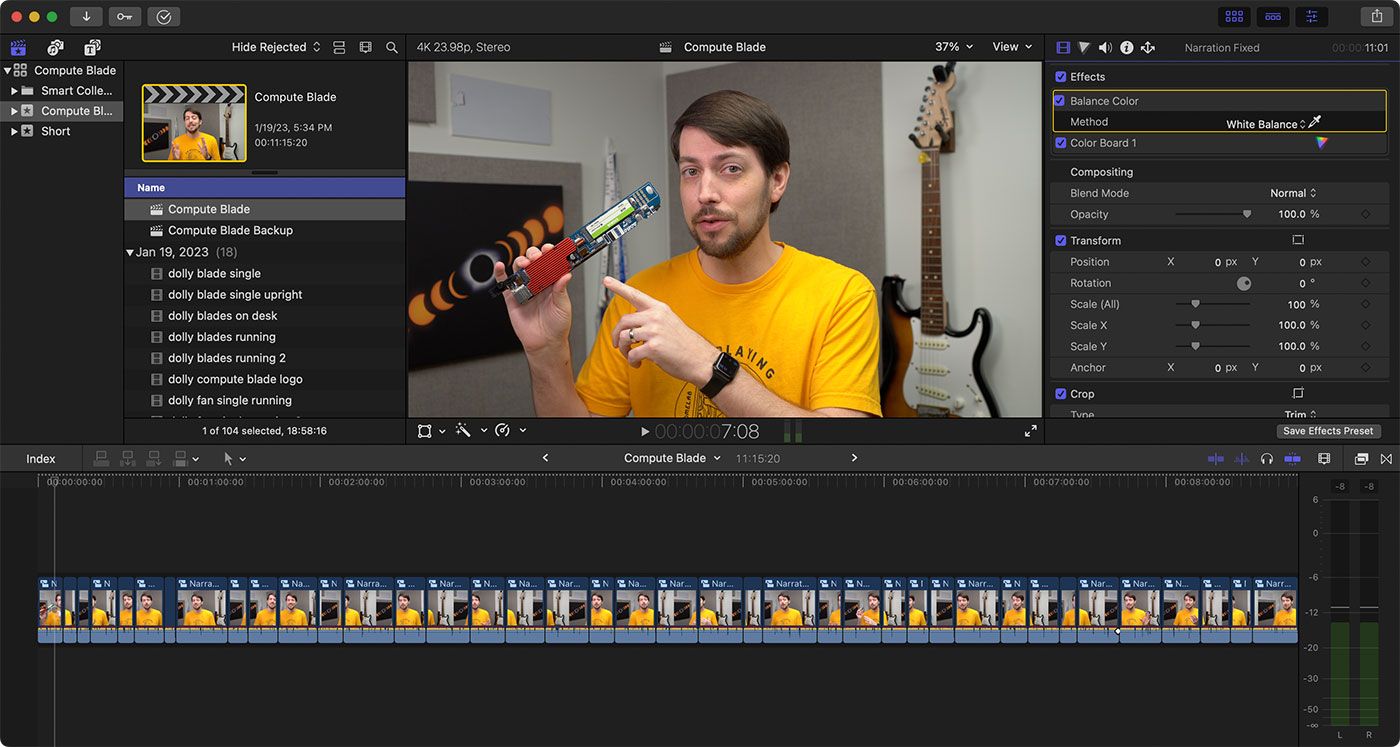
Task: Open the timeline Index tab
Action: 41,459
